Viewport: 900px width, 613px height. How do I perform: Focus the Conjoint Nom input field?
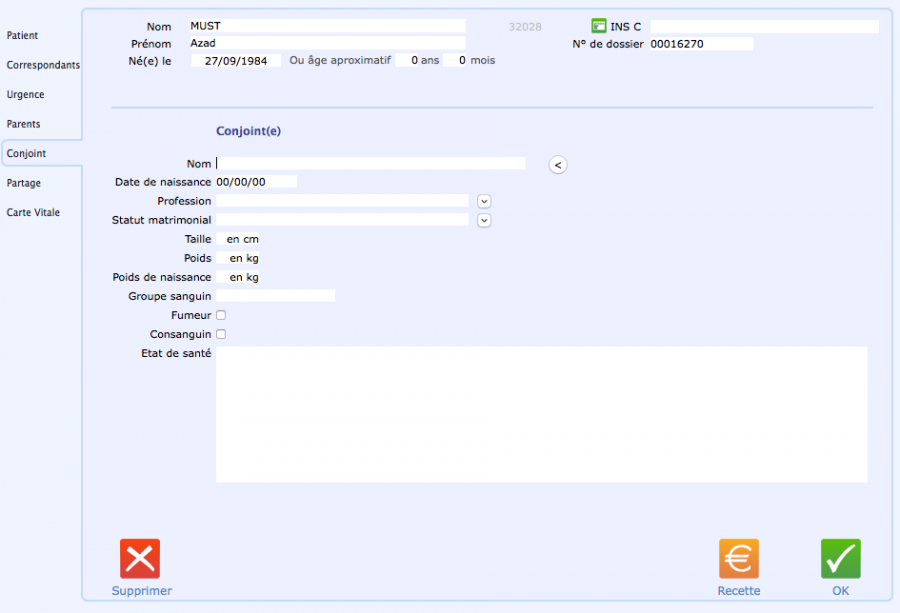pos(371,164)
